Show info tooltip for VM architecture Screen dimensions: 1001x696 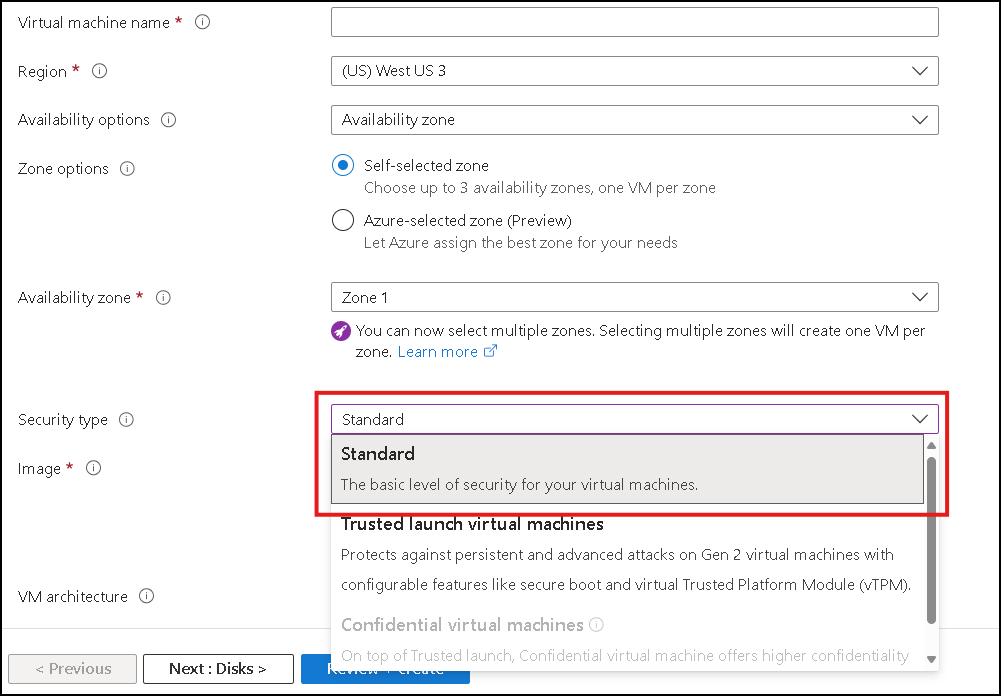click(x=146, y=596)
